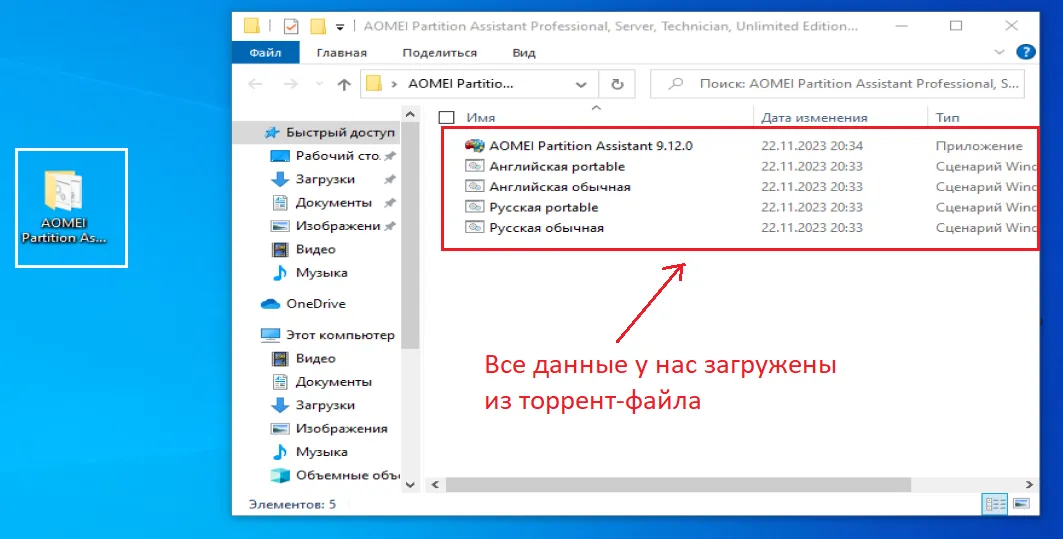The height and width of the screenshot is (539, 1063).
Task: Click the folder icon in title bar
Action: pyautogui.click(x=252, y=26)
